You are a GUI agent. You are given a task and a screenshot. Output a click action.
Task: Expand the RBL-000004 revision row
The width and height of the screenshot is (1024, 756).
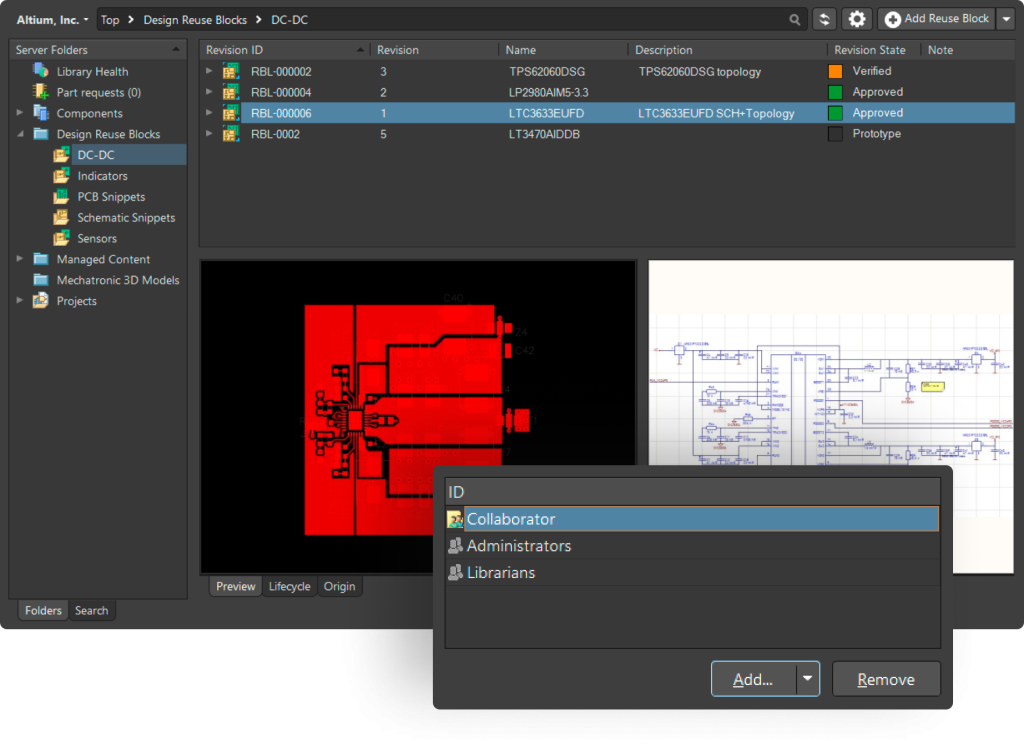click(x=209, y=92)
